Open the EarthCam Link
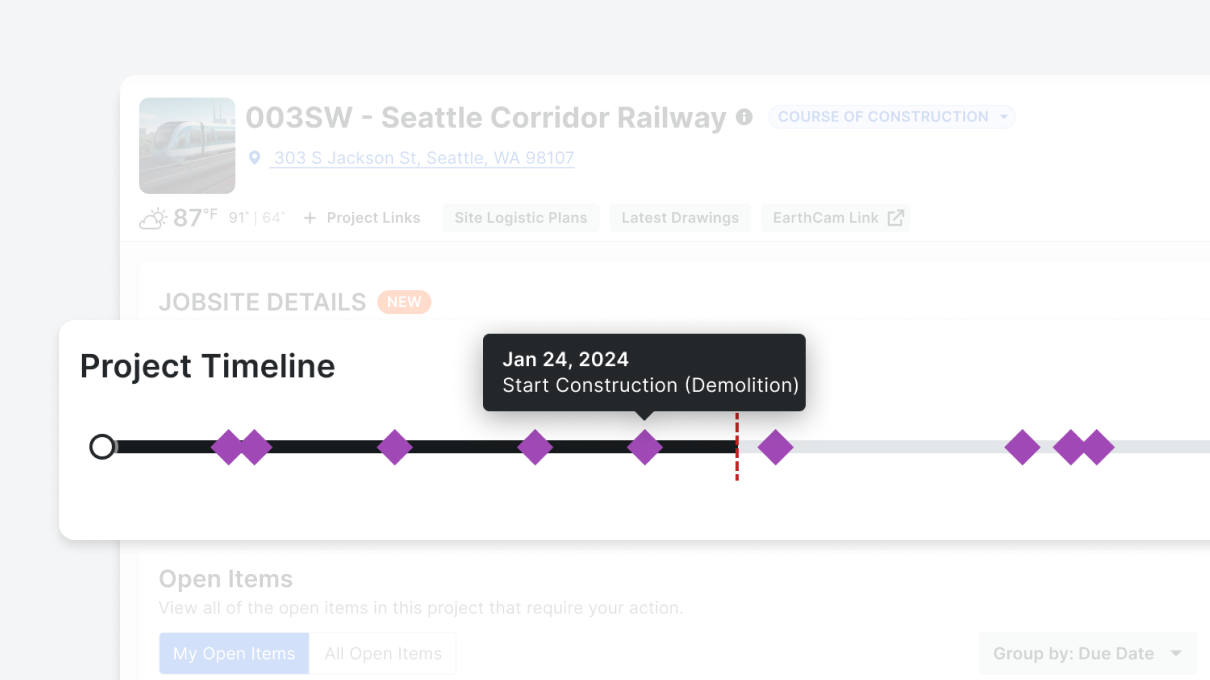Viewport: 1210px width, 680px height. 827,217
